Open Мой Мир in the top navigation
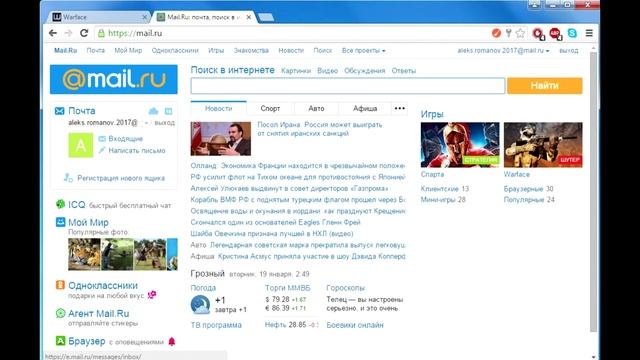The height and width of the screenshot is (360, 640). pyautogui.click(x=128, y=51)
